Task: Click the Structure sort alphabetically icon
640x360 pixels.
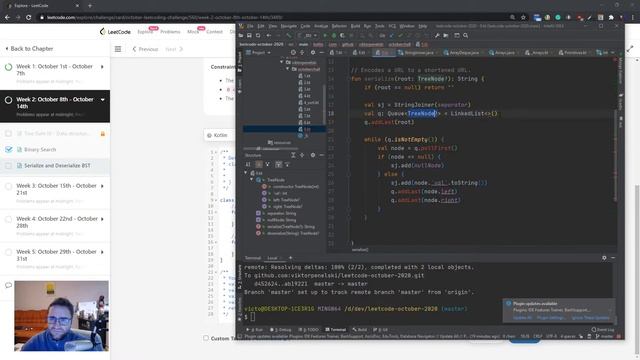Action: click(x=249, y=164)
